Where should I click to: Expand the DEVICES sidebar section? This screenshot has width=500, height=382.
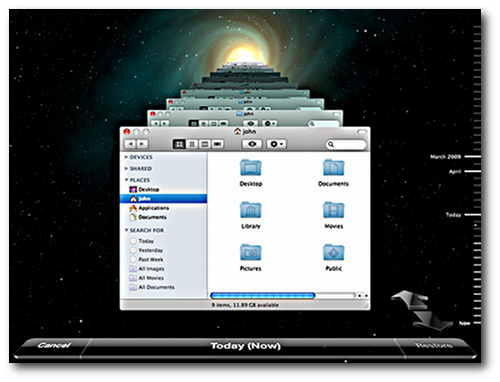click(126, 157)
